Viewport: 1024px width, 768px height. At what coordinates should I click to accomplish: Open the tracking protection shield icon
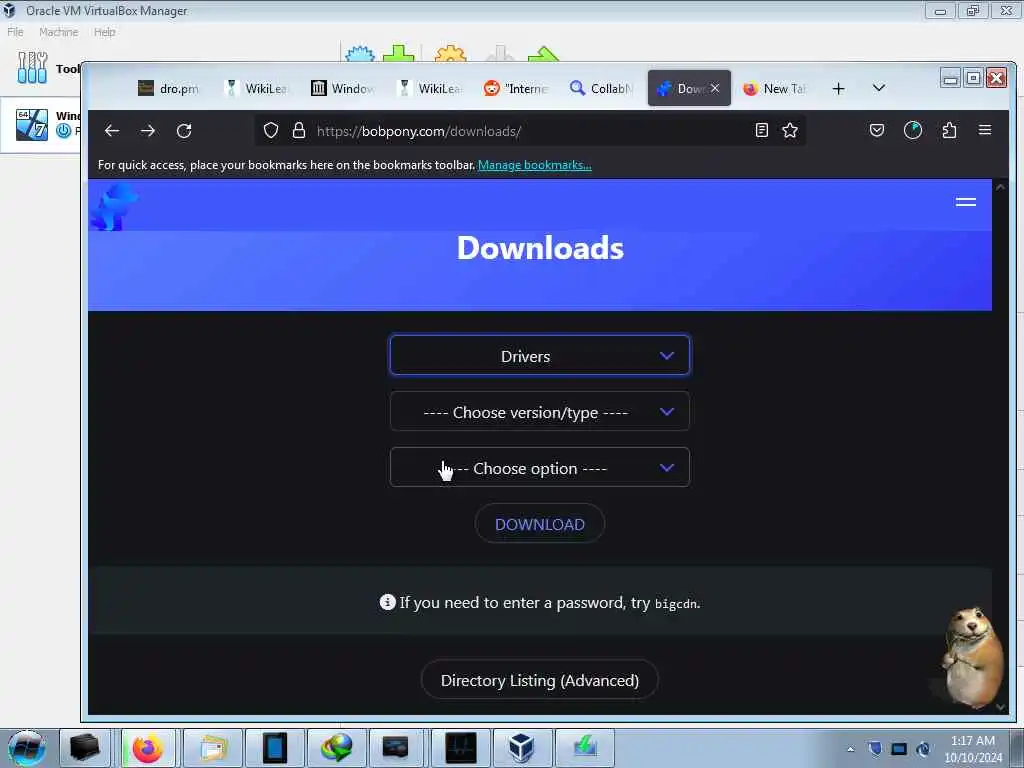coord(270,131)
